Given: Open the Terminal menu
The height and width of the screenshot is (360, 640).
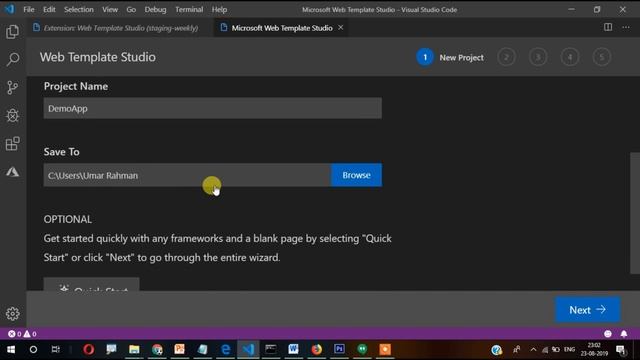Looking at the screenshot, I should [x=189, y=9].
